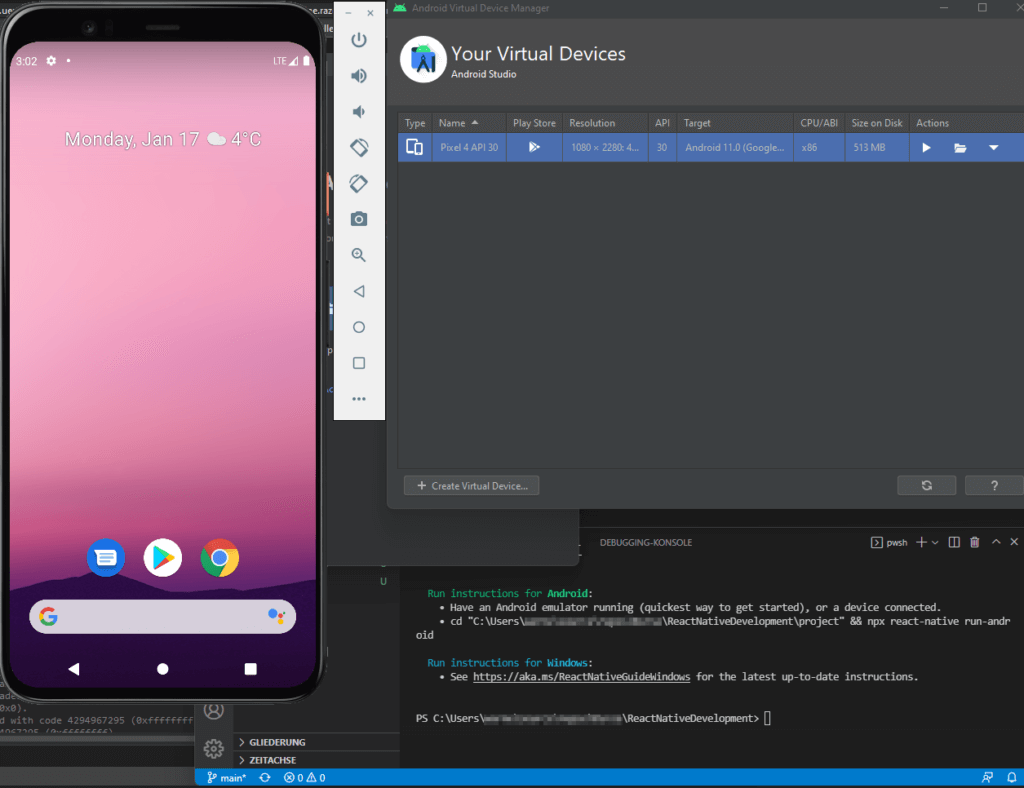Open recent apps on the emulator
This screenshot has width=1024, height=788.
coord(358,363)
